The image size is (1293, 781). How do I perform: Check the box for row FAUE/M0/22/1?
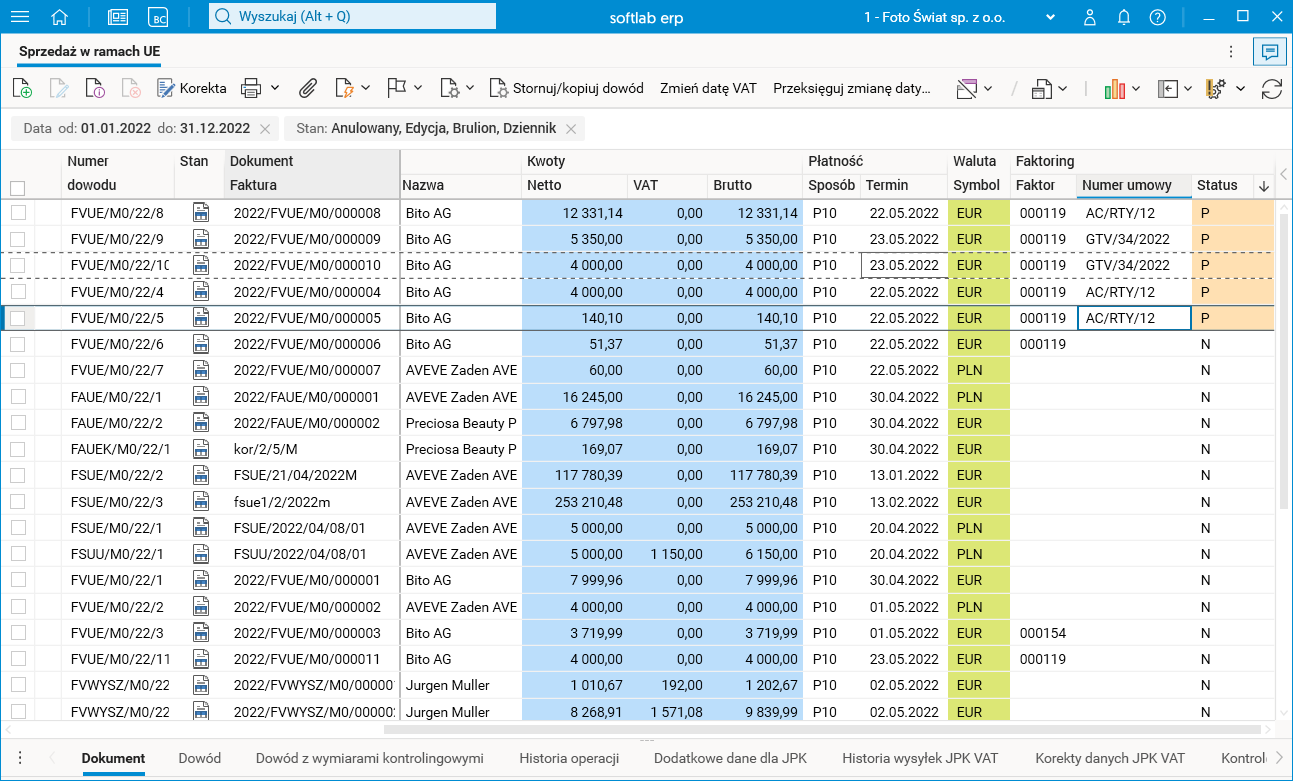[x=18, y=397]
